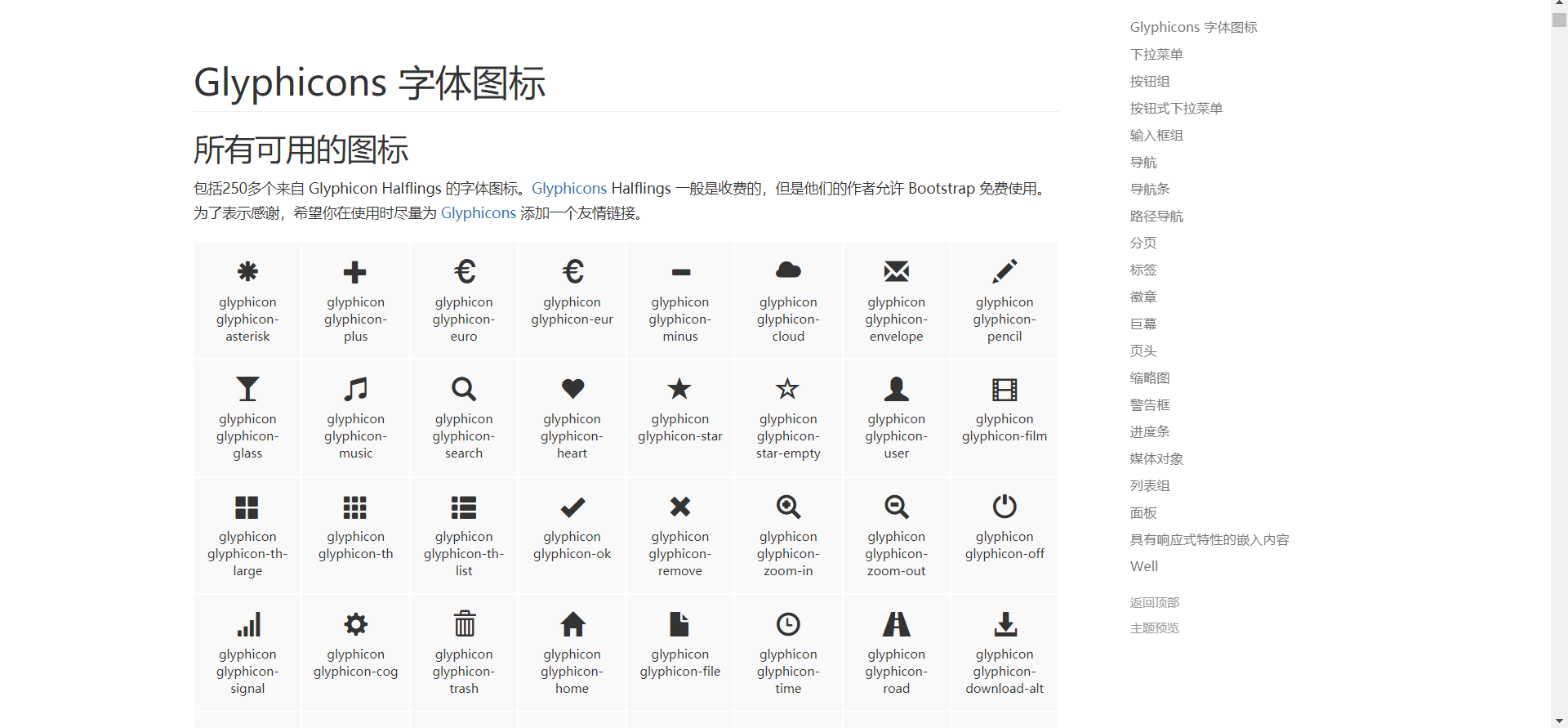Click the th-large grid glyphicon
This screenshot has height=728, width=1568.
pyautogui.click(x=247, y=507)
